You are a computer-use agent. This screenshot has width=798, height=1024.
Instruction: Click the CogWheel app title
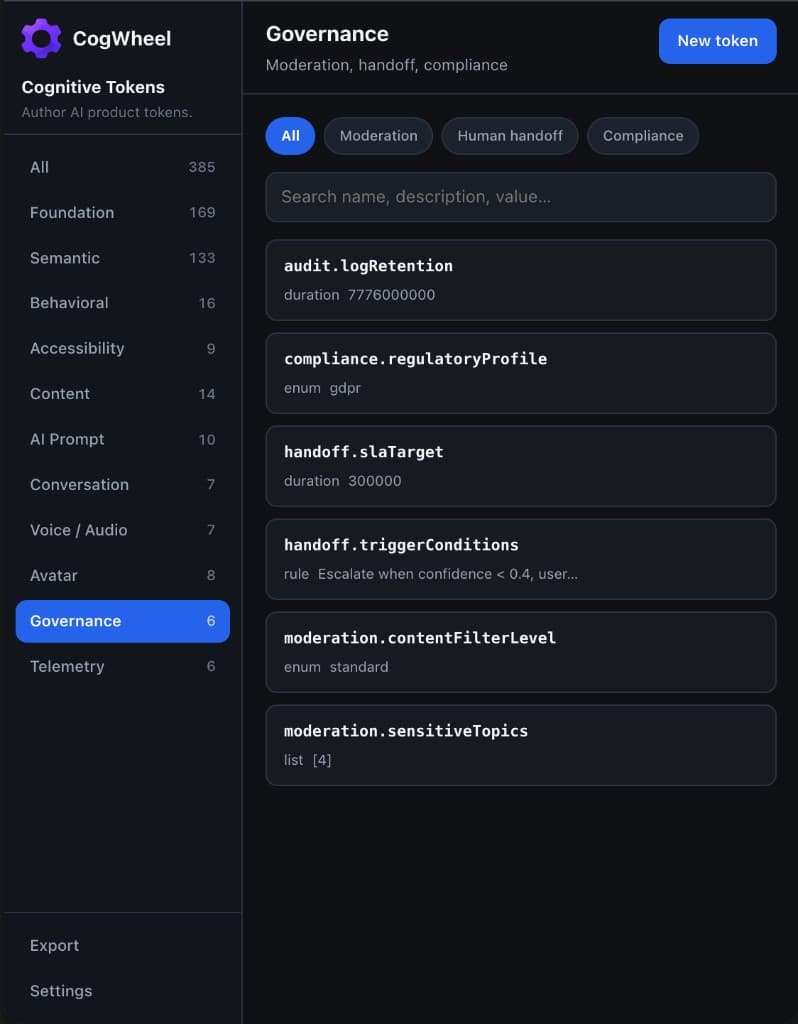point(122,39)
